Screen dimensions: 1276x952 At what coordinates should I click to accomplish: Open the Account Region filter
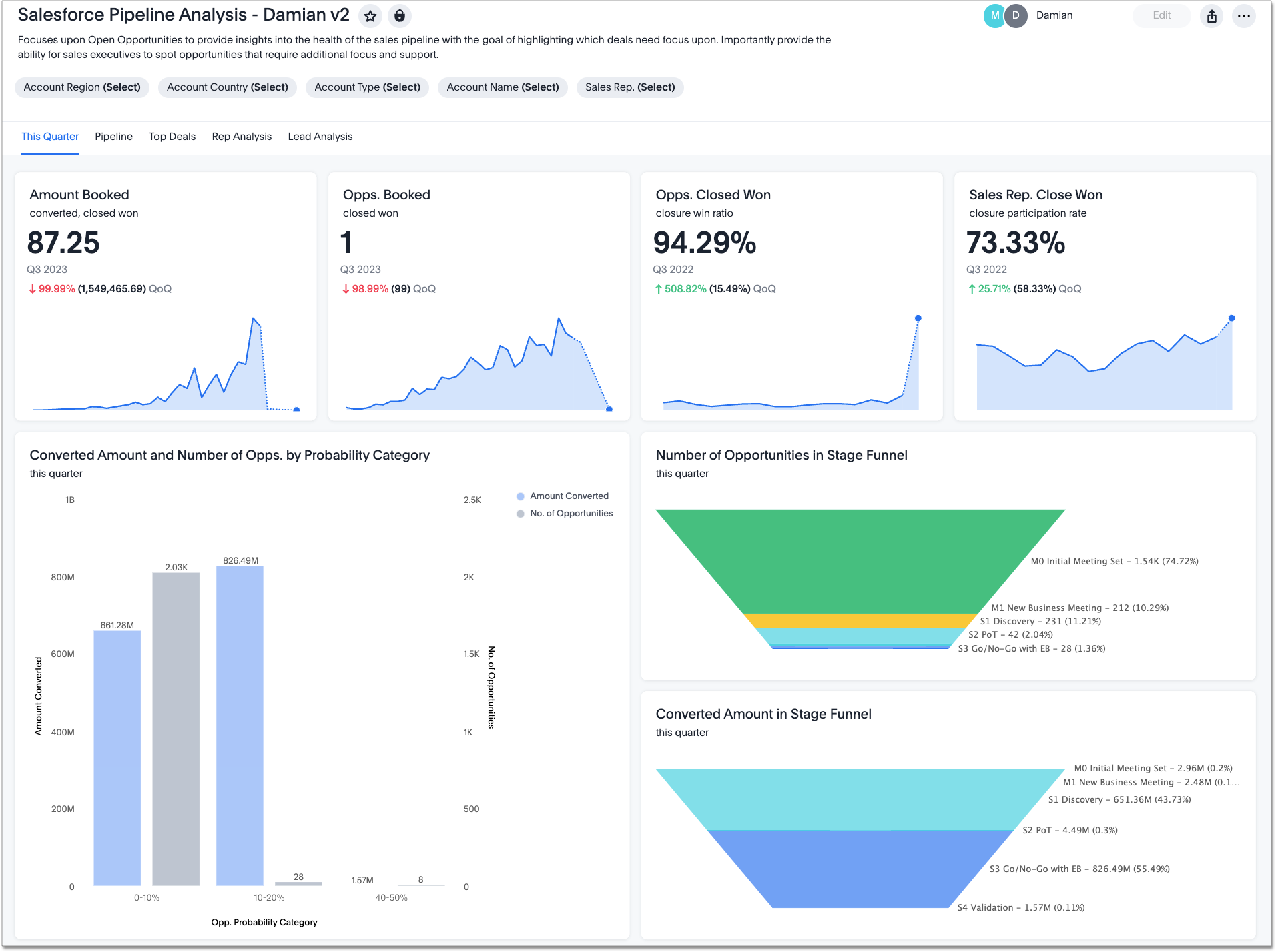pyautogui.click(x=82, y=87)
